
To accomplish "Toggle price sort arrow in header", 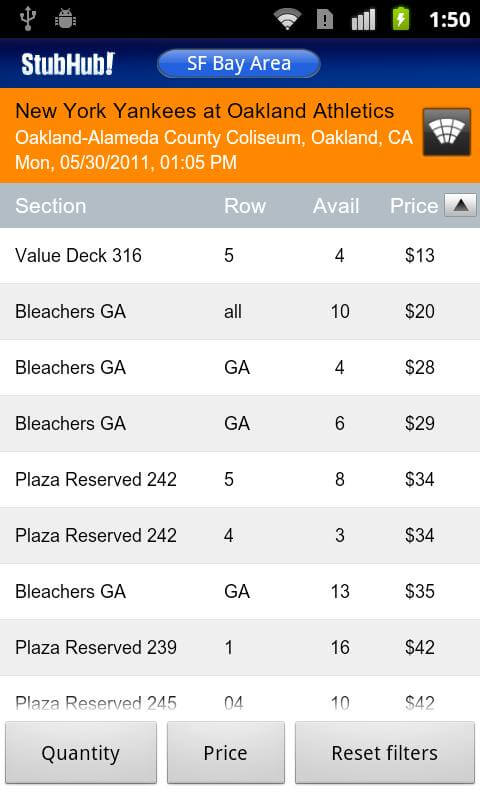I will pos(461,205).
